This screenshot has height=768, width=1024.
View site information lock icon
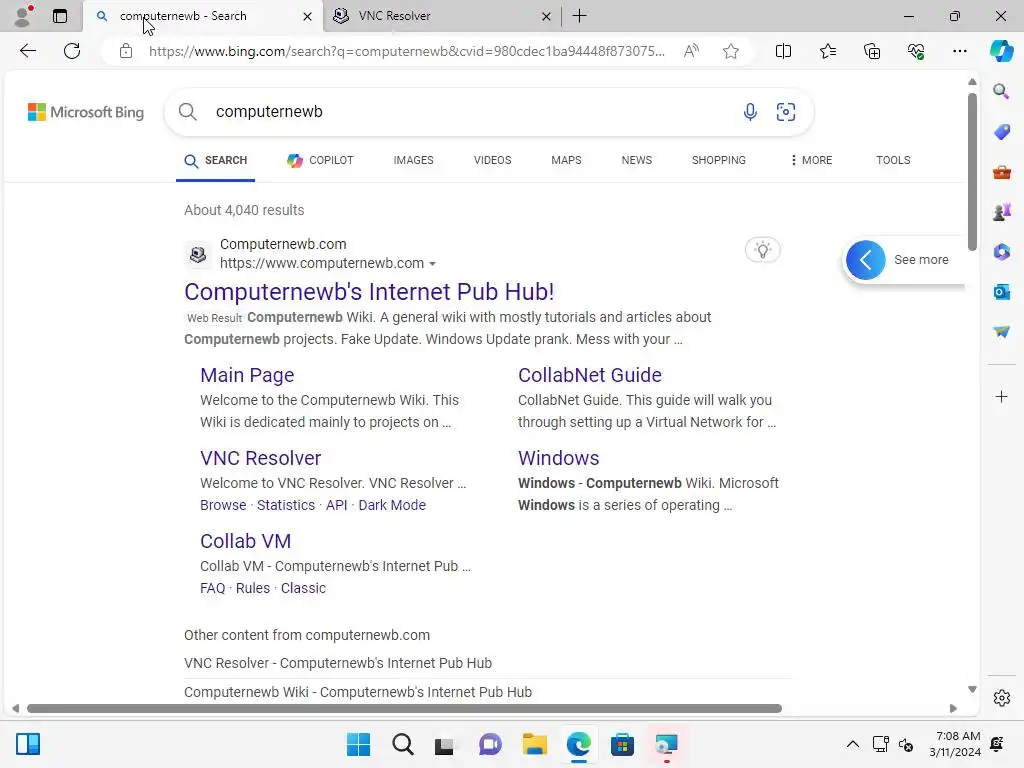coord(126,51)
